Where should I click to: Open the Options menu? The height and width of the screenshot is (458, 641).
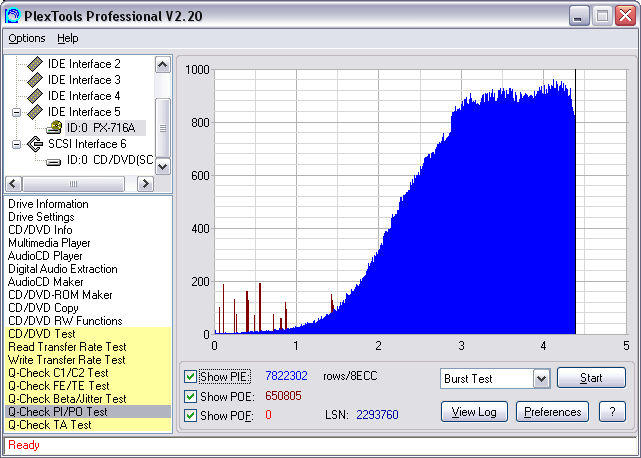click(27, 38)
